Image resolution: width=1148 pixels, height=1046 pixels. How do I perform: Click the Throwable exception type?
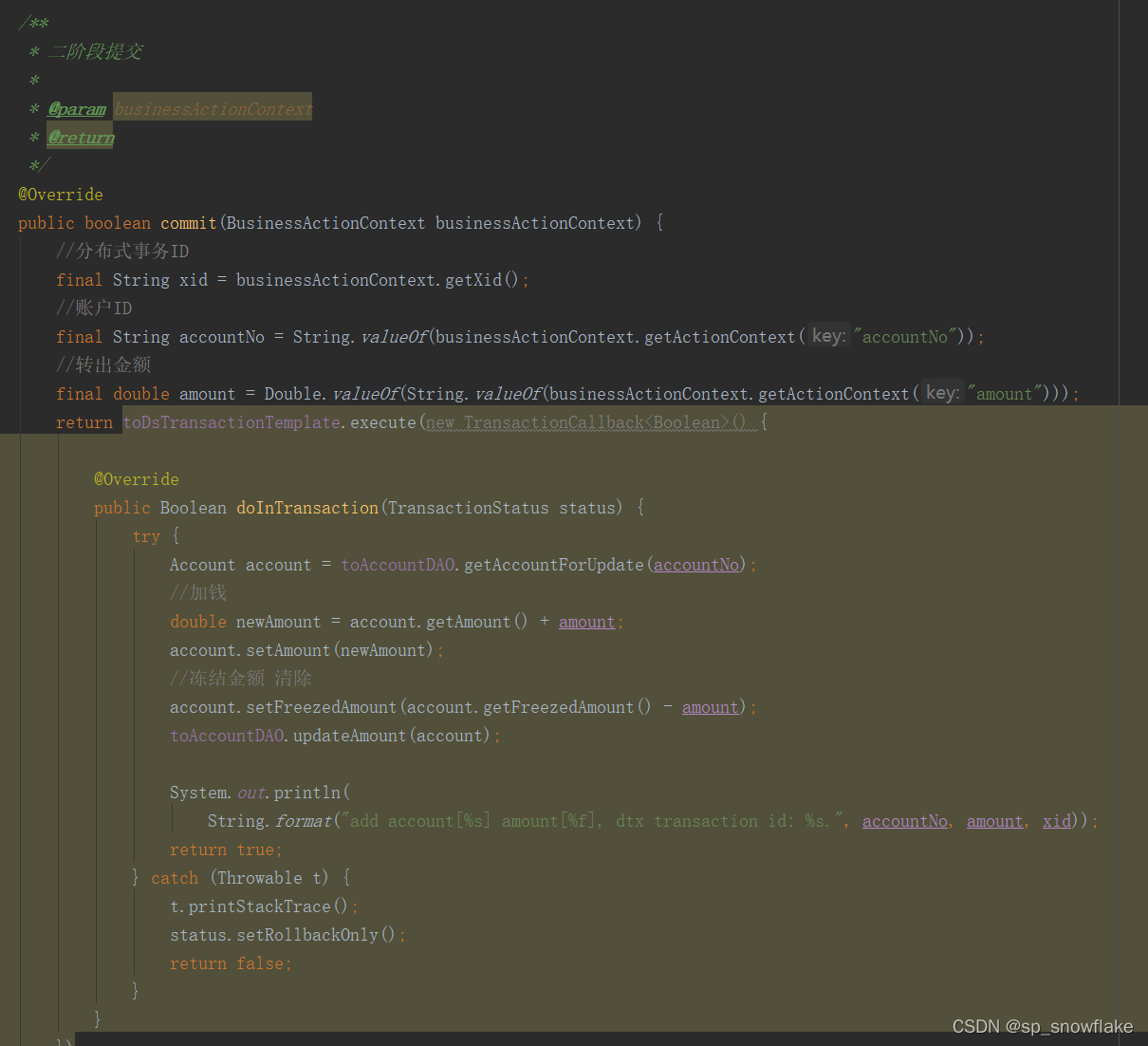tap(260, 878)
